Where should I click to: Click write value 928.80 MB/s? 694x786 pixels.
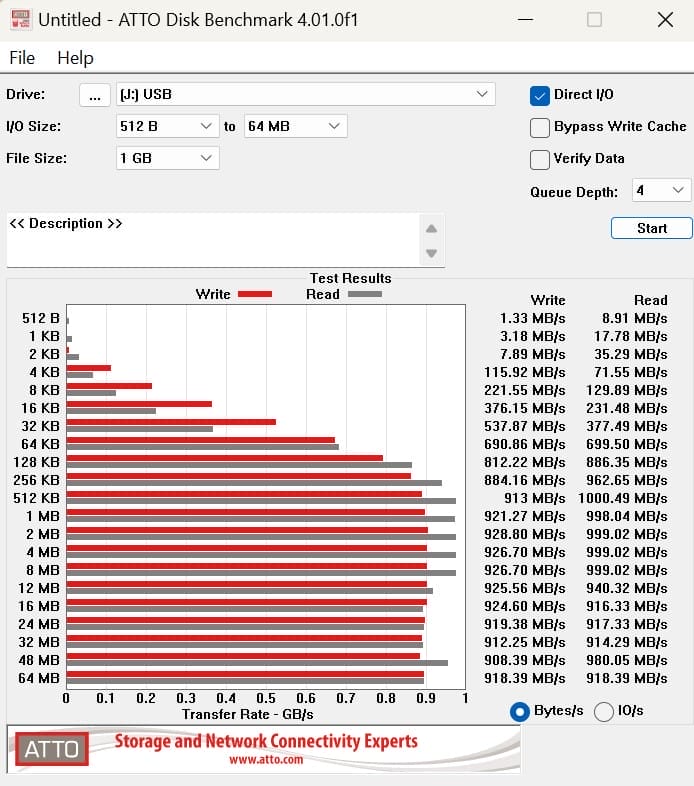tap(525, 534)
